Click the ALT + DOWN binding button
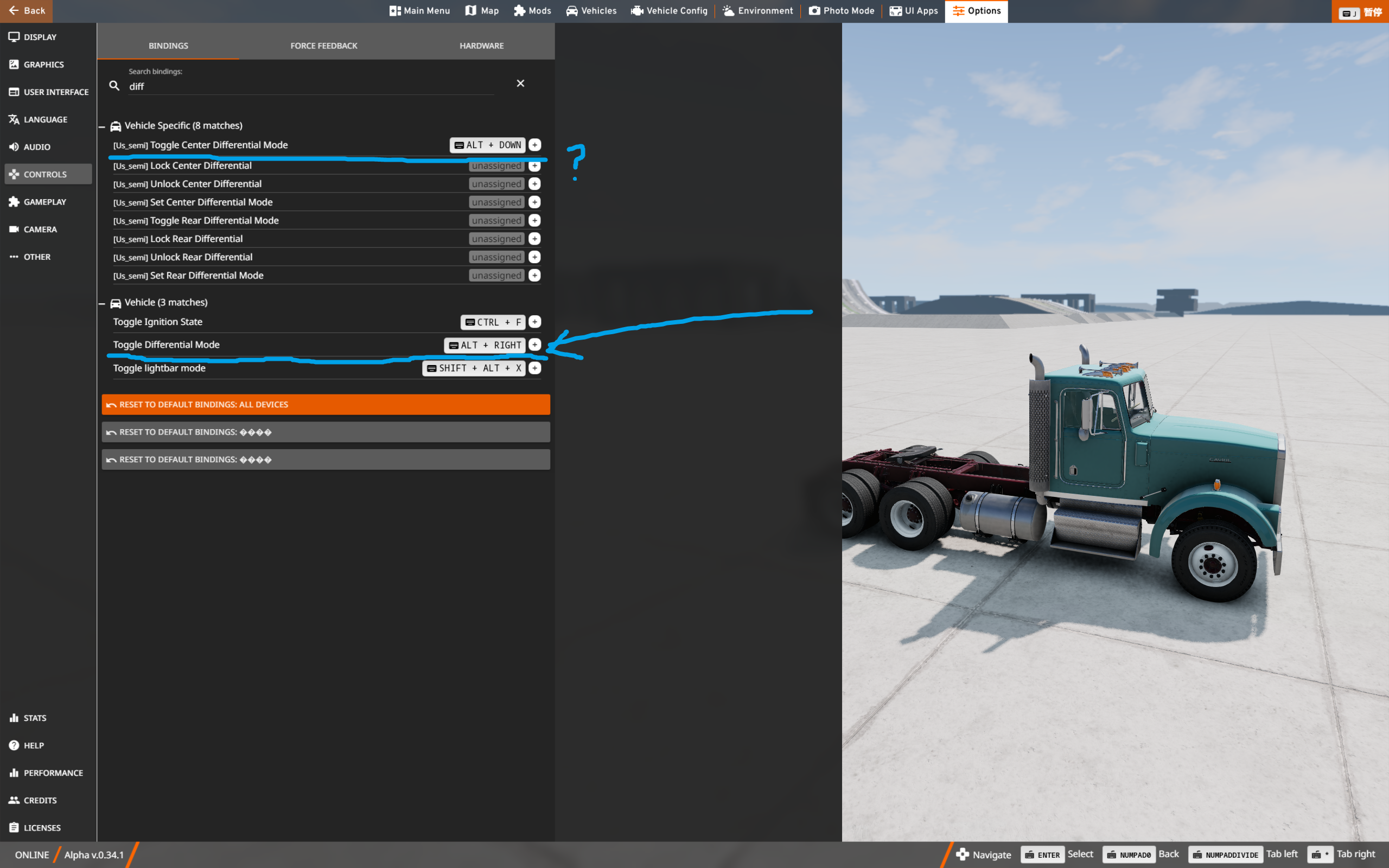The image size is (1389, 868). [487, 145]
